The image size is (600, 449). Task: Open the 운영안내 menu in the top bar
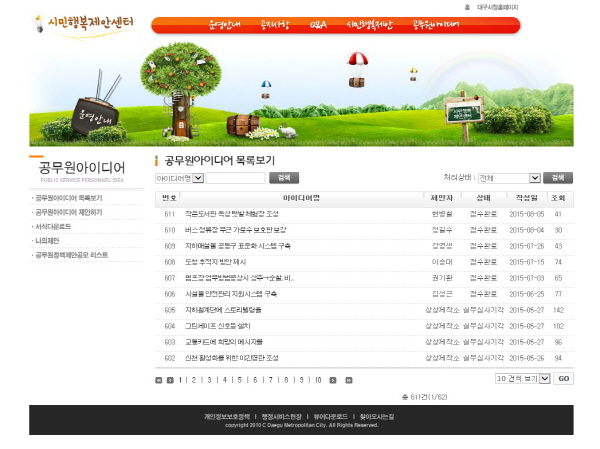point(225,25)
